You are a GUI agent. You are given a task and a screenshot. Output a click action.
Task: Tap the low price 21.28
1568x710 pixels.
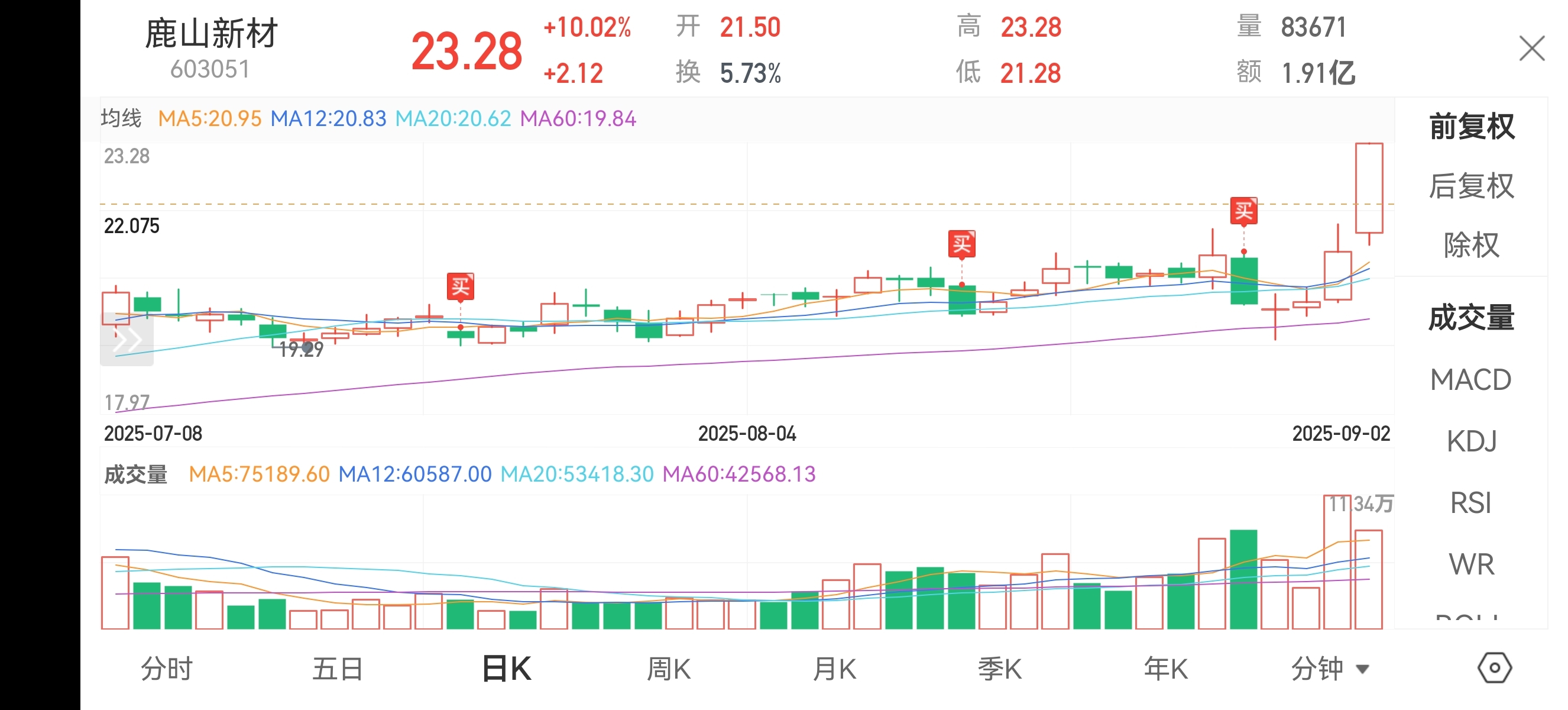(1031, 74)
